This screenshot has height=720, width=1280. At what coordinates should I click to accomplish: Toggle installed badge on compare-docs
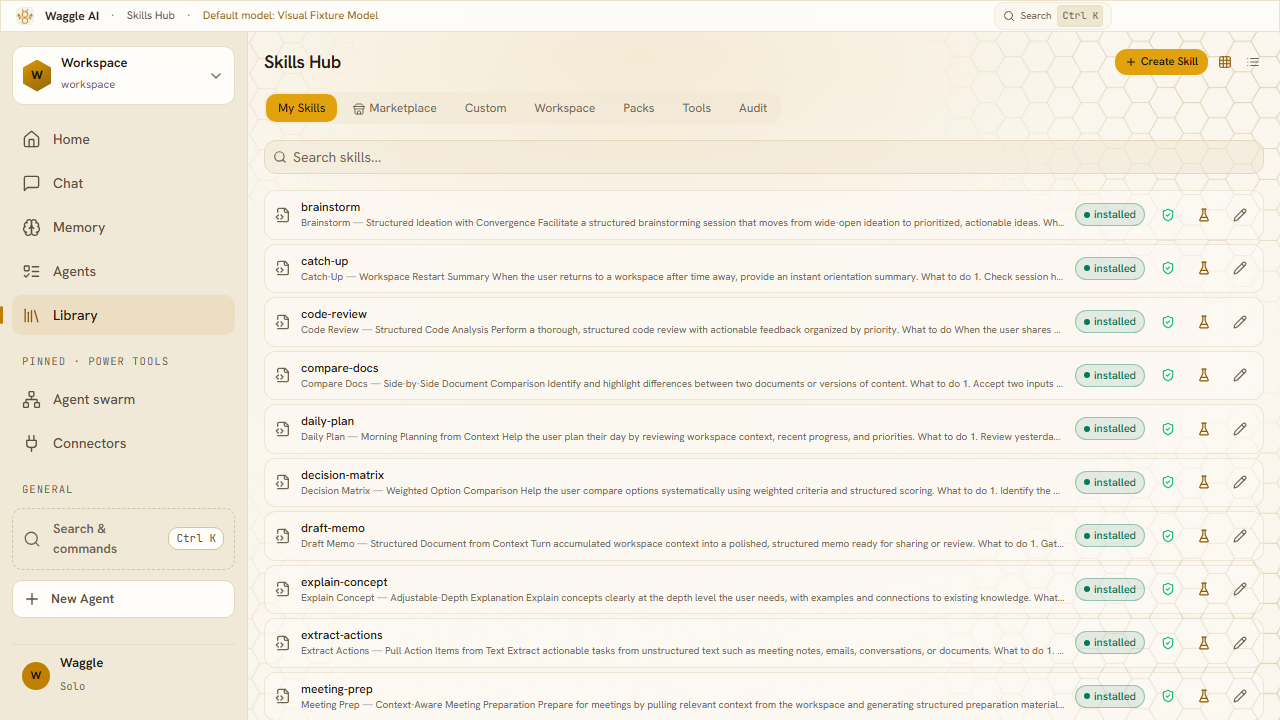(1110, 375)
